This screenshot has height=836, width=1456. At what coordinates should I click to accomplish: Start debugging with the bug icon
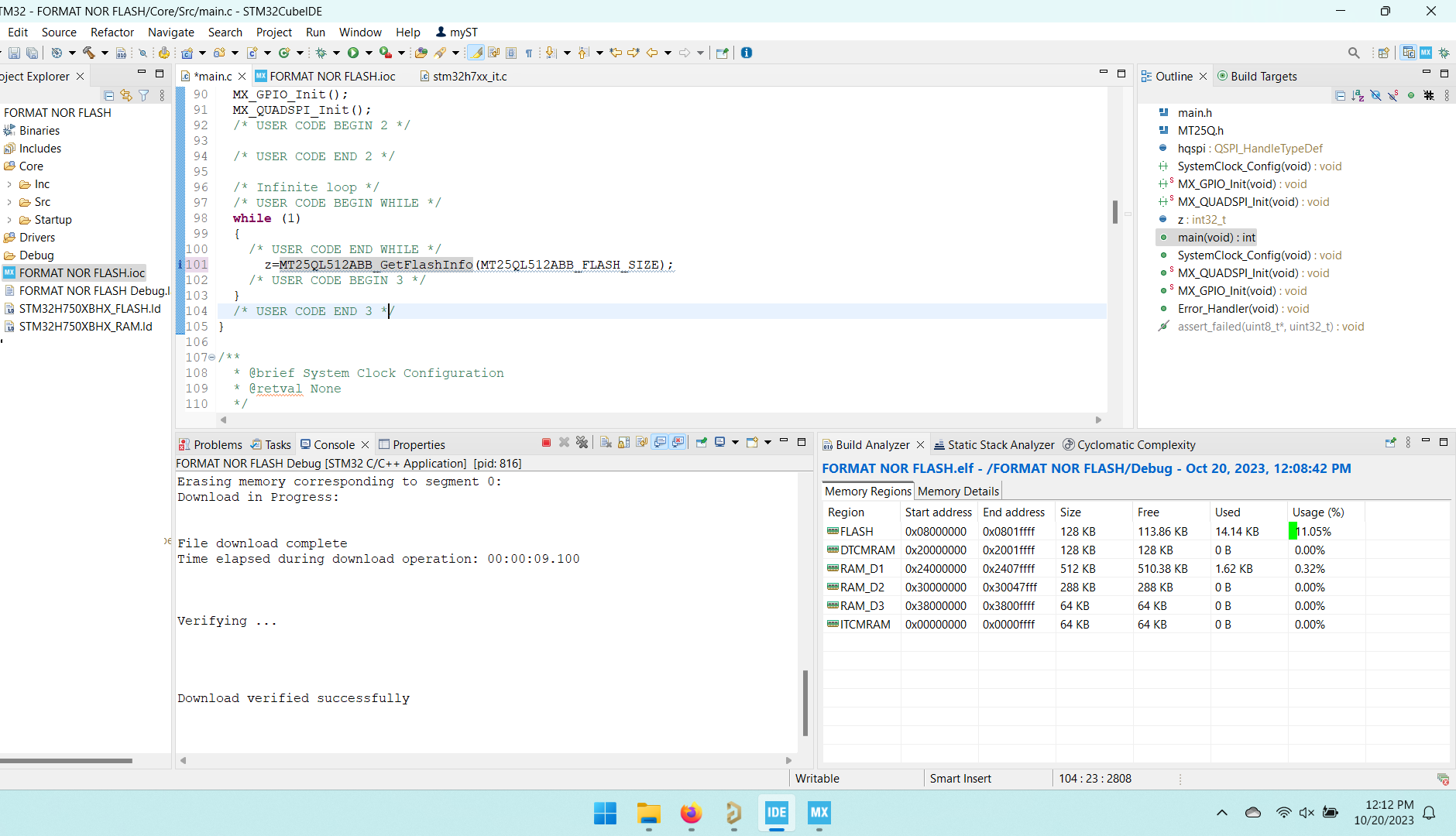[320, 53]
